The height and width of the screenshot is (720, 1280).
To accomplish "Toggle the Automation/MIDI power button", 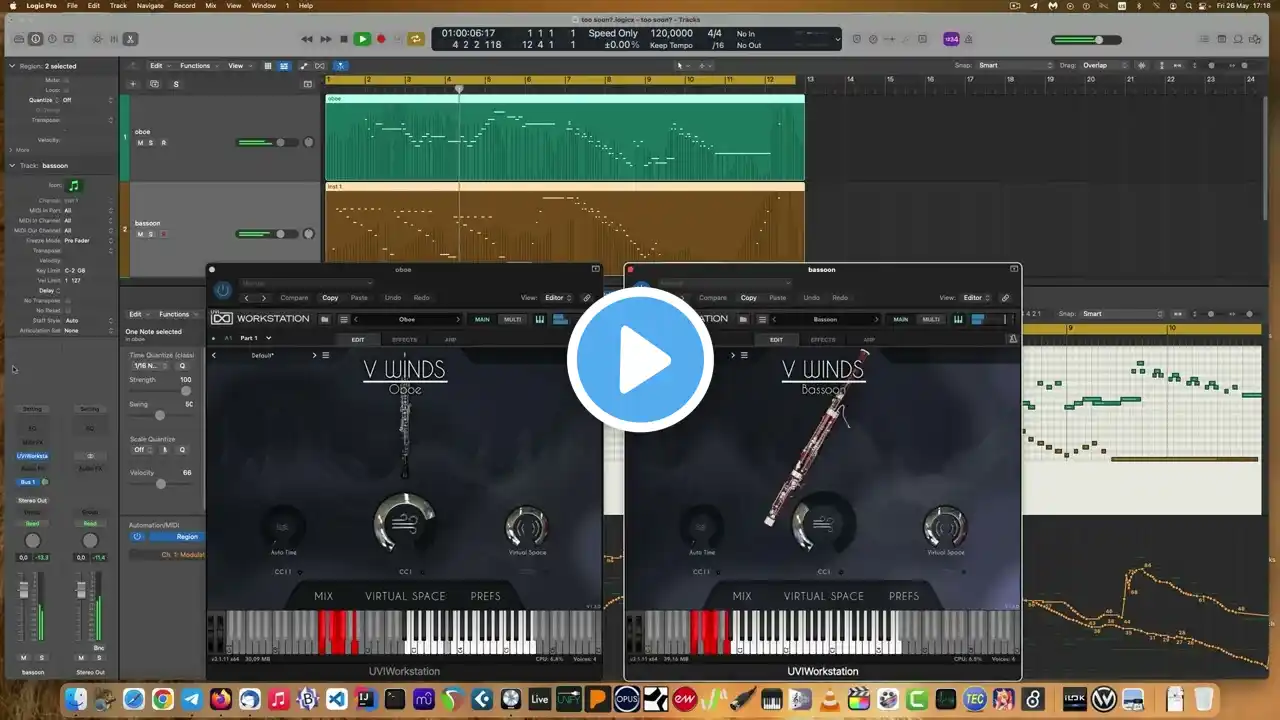I will click(137, 537).
